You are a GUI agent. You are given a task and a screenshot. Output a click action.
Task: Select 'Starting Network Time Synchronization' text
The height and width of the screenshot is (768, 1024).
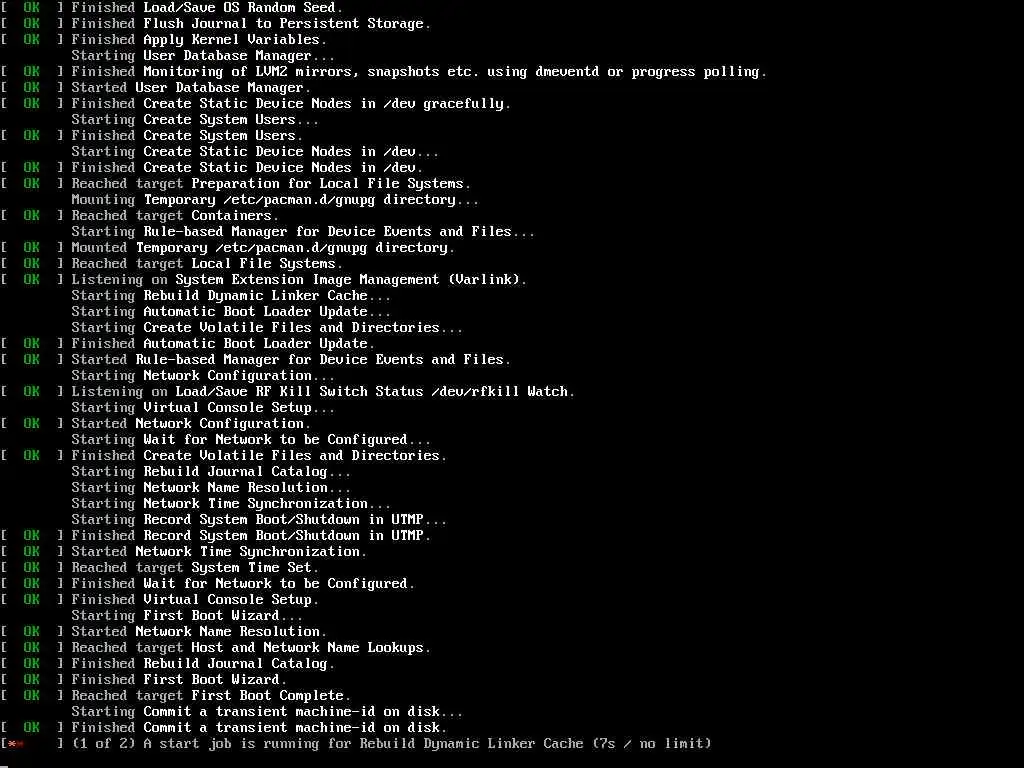tap(231, 504)
